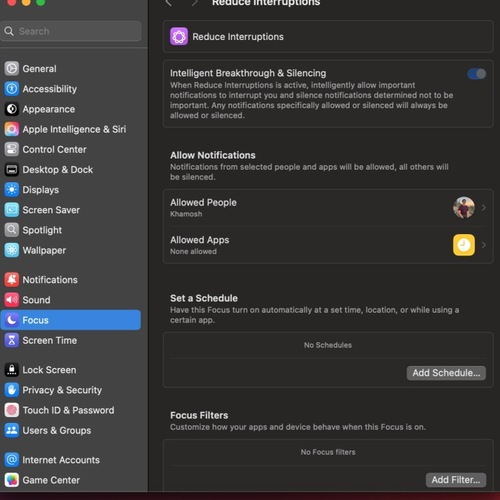The height and width of the screenshot is (500, 500).
Task: Select Accessibility label in the sidebar
Action: pyautogui.click(x=50, y=89)
